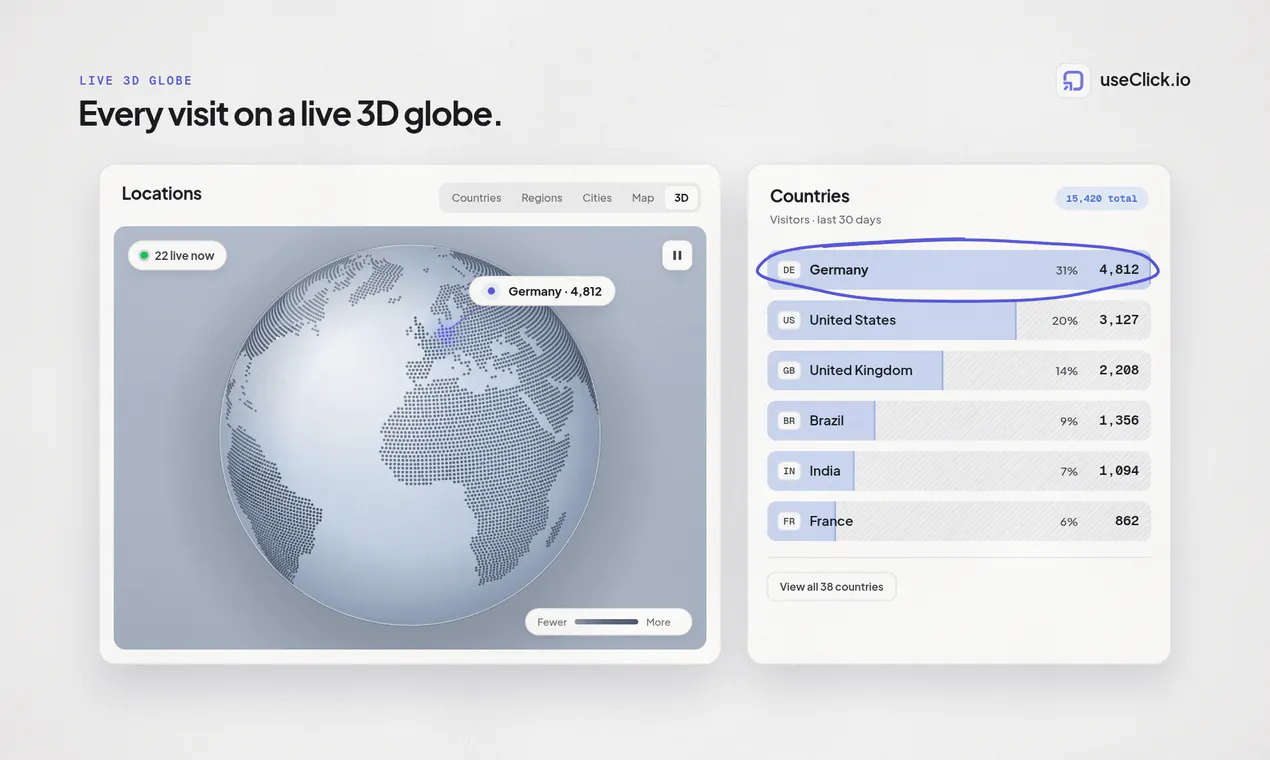Click the useClick.io brand name

point(1145,80)
